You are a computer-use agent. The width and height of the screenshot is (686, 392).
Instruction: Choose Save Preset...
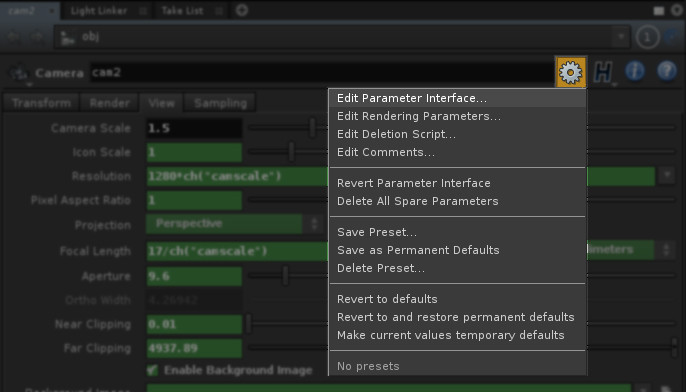pyautogui.click(x=457, y=232)
